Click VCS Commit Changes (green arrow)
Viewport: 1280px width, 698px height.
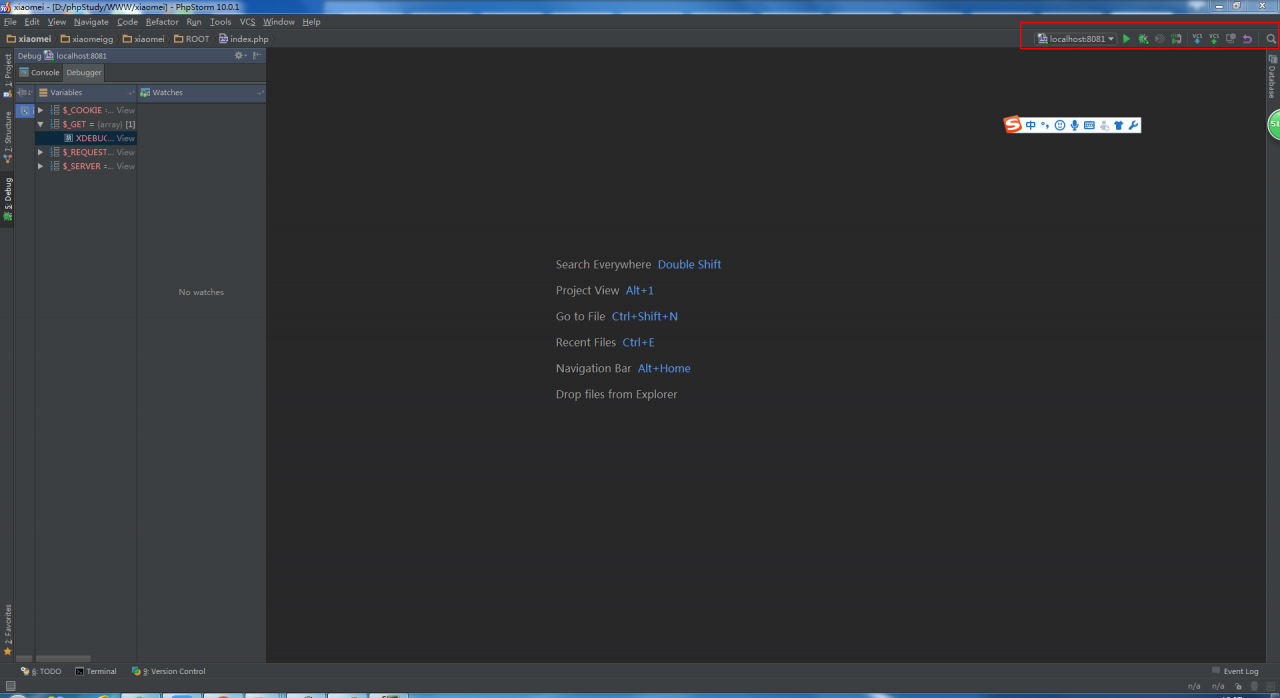[x=1214, y=39]
